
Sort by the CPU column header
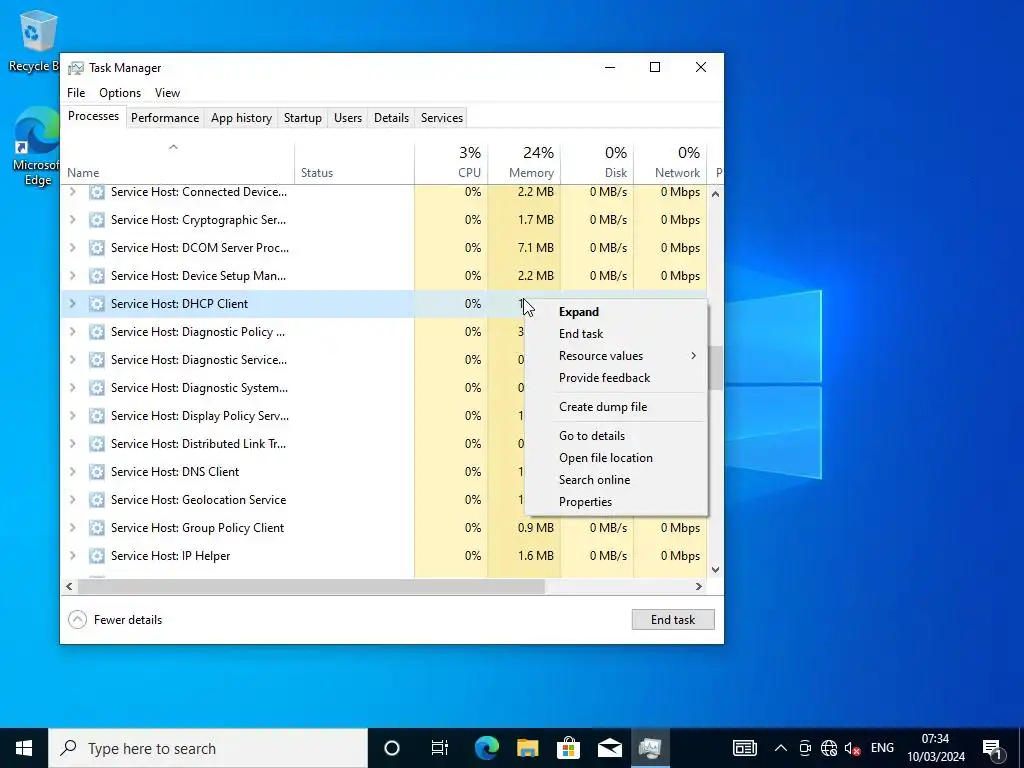click(451, 162)
